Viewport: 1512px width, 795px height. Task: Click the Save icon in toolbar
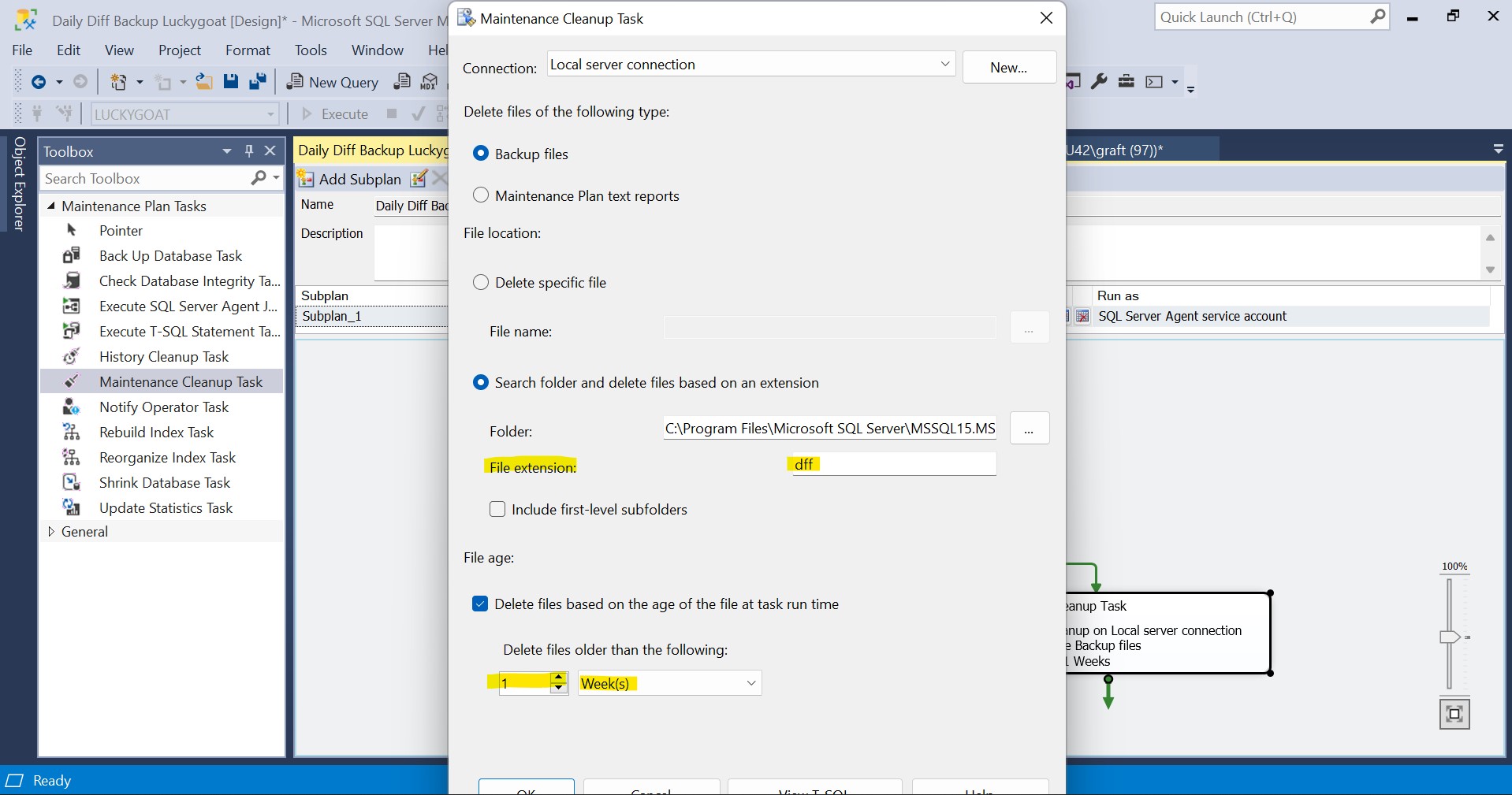(x=231, y=82)
